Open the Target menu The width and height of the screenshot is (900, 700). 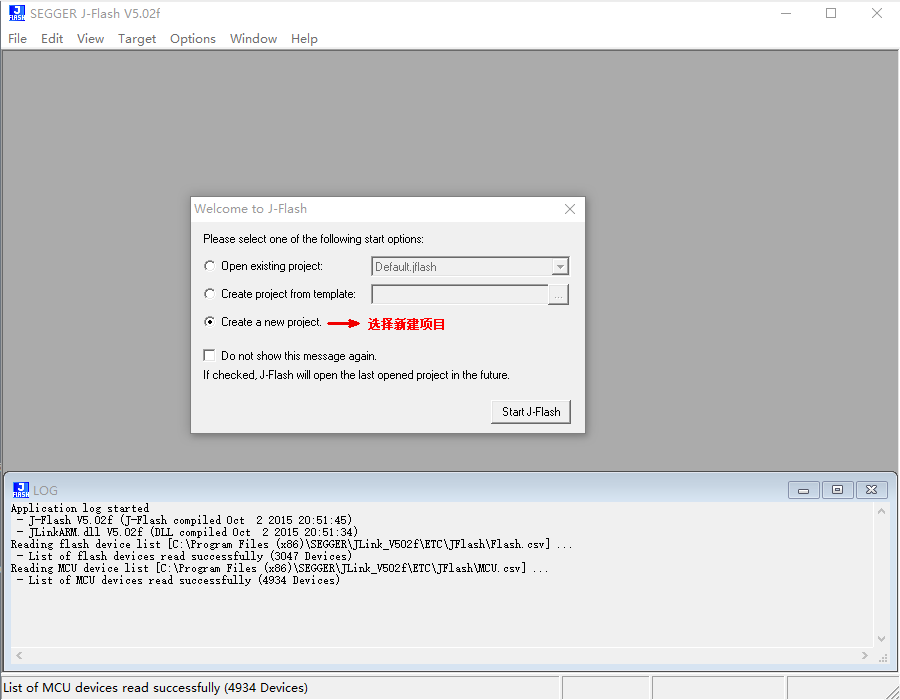click(137, 39)
